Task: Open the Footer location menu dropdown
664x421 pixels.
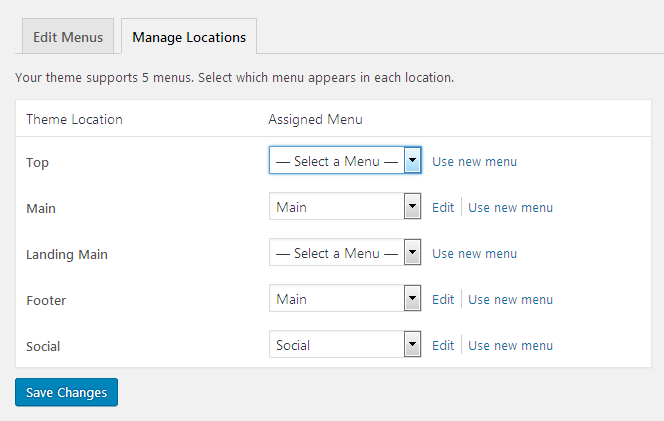Action: point(345,298)
